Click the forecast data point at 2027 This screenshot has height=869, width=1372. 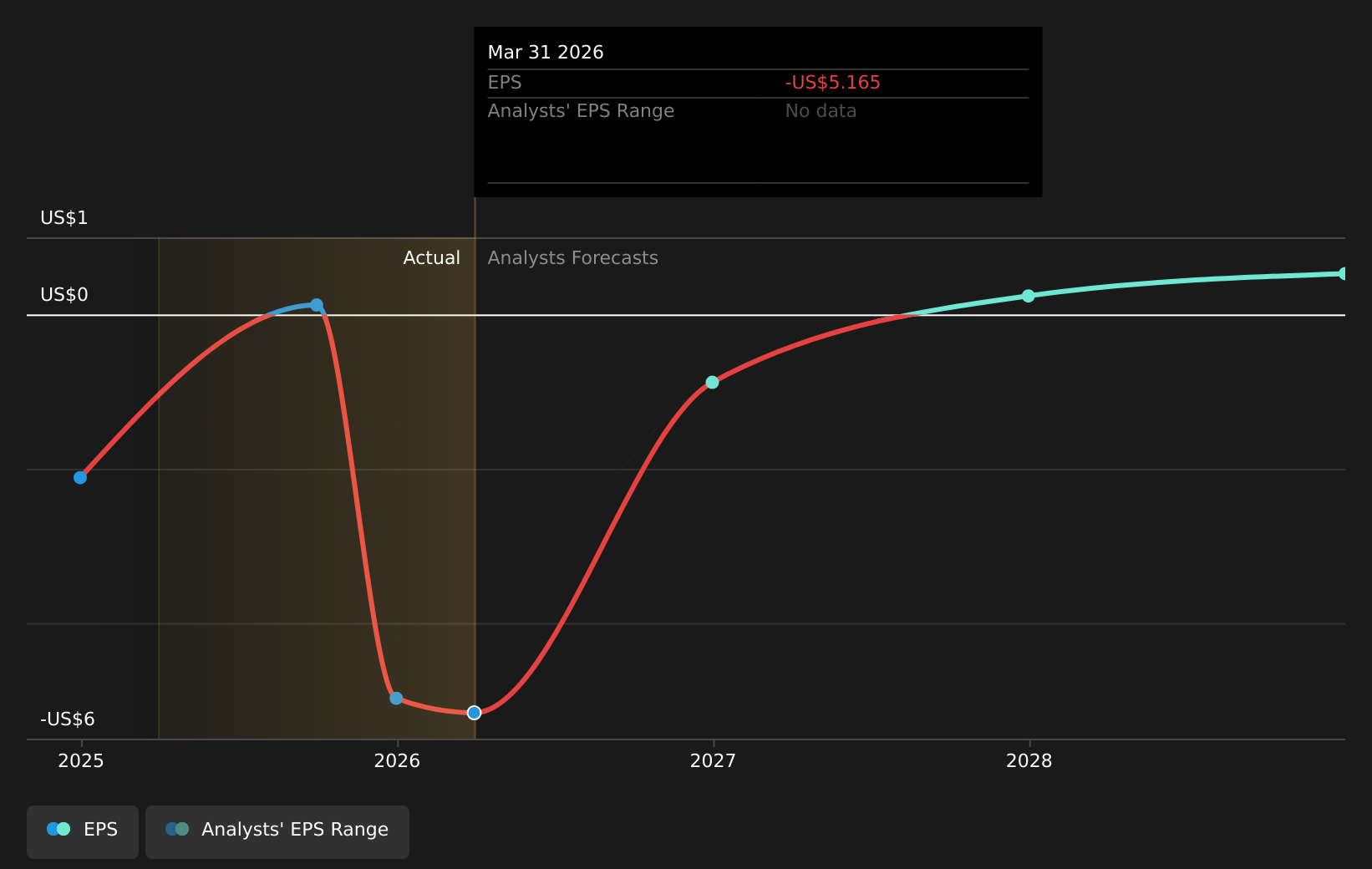click(x=712, y=383)
